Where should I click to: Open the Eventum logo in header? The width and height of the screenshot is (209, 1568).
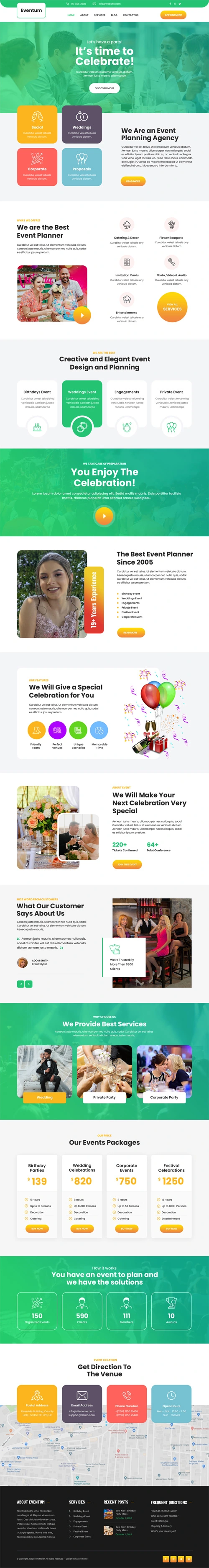[x=31, y=11]
